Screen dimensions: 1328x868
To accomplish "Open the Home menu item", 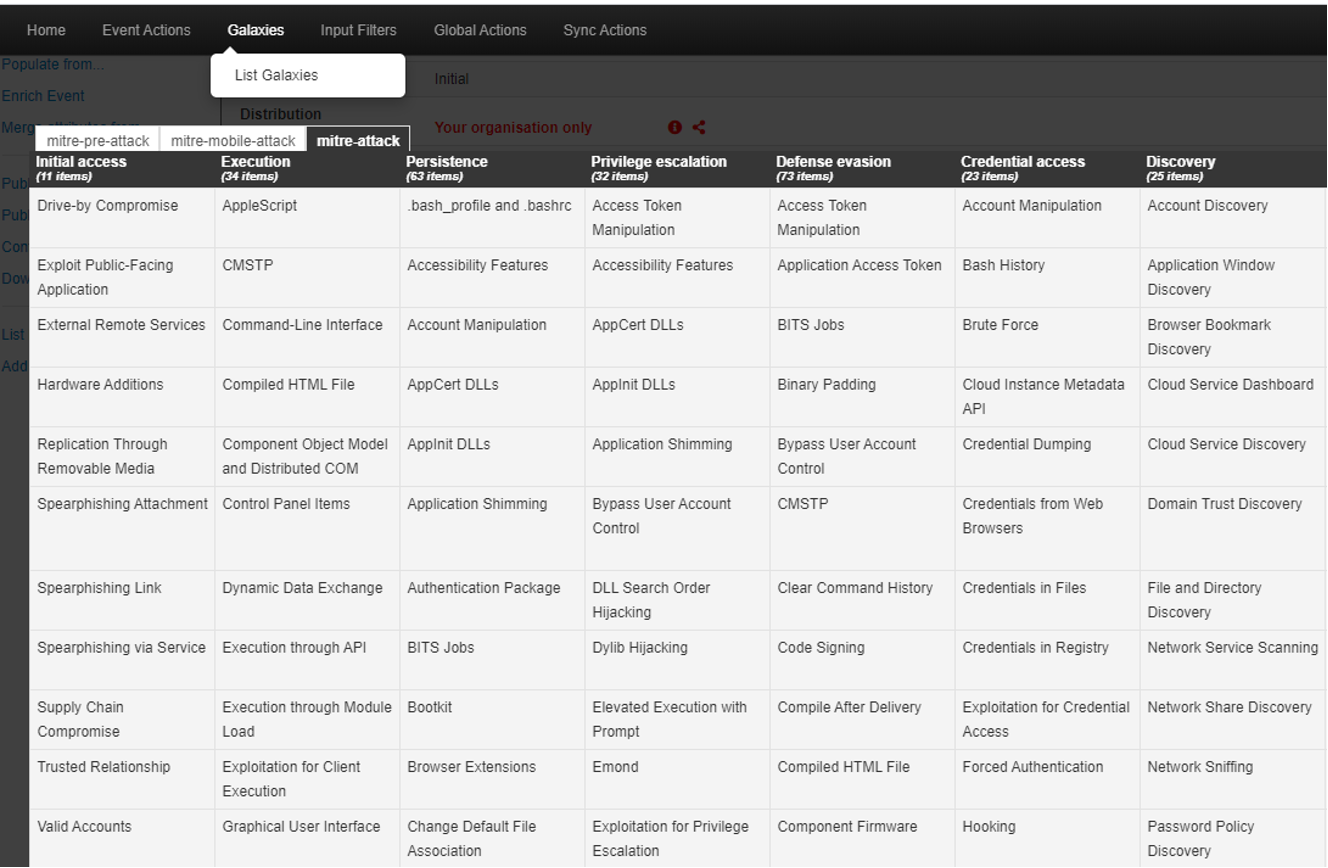I will tap(46, 30).
